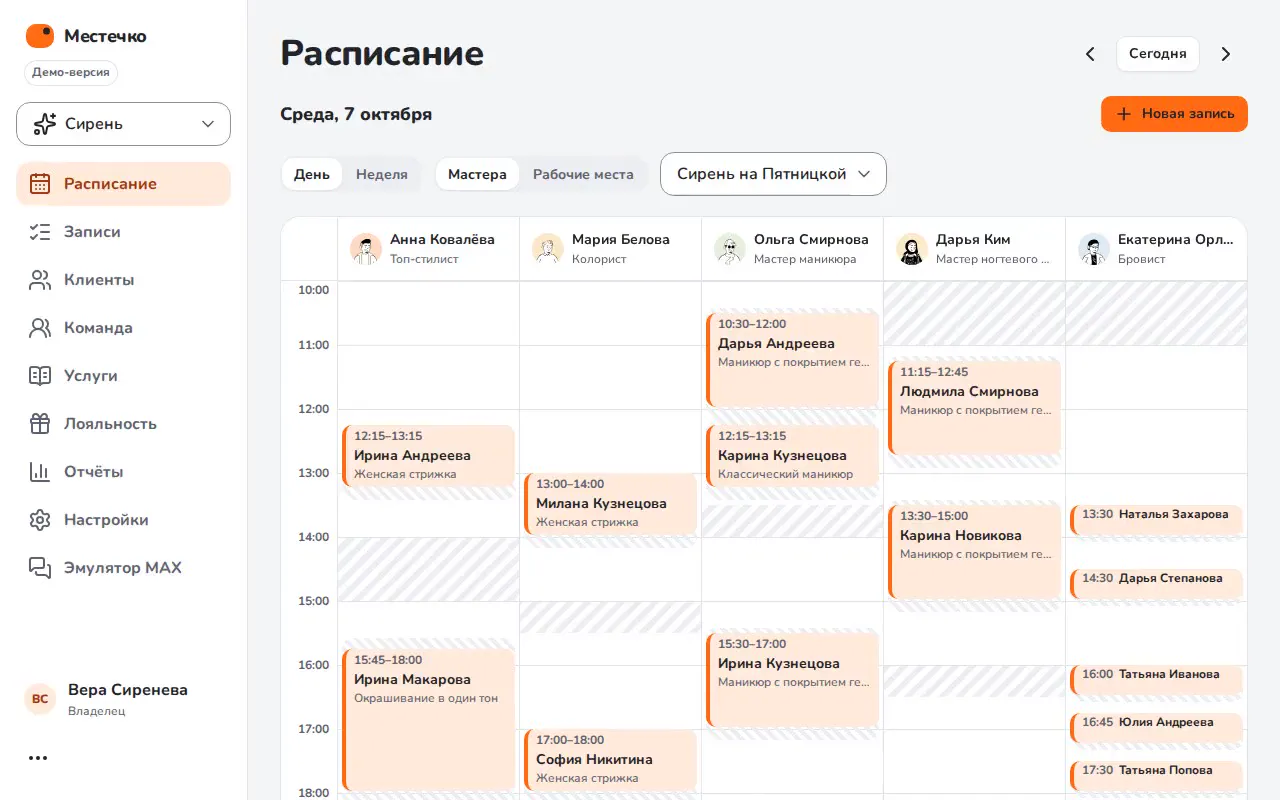
Task: Open the Сирень salon selector dropdown
Action: pyautogui.click(x=124, y=124)
